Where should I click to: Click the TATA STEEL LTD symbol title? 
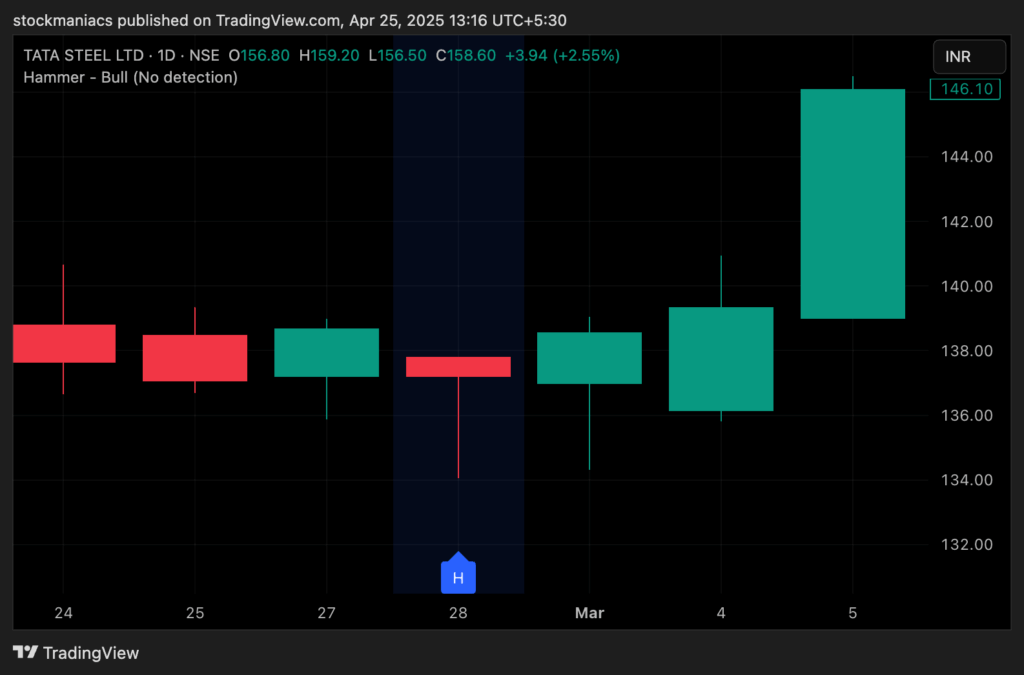84,55
